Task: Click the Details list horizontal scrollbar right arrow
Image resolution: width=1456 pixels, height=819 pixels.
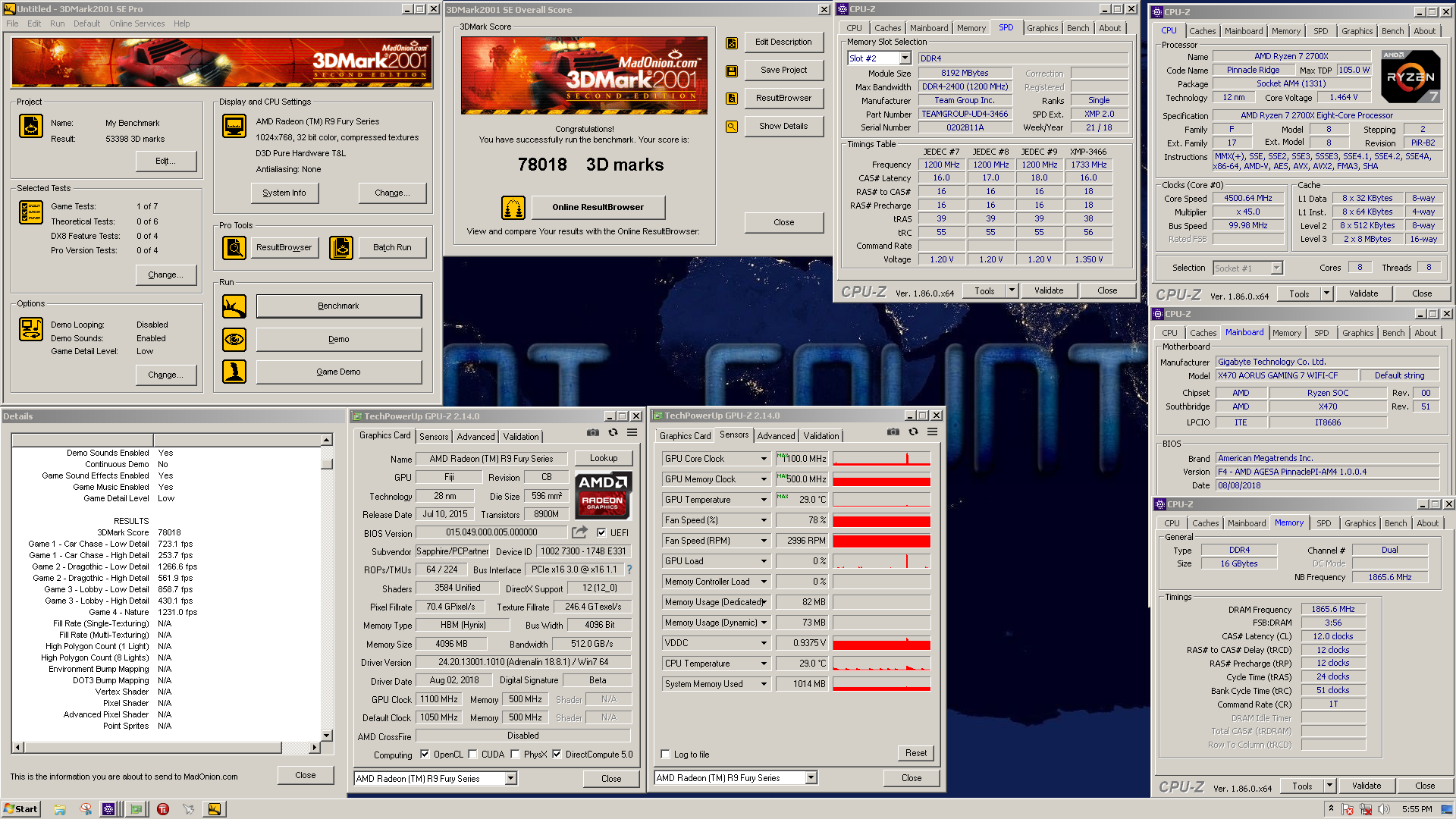Action: [x=314, y=748]
